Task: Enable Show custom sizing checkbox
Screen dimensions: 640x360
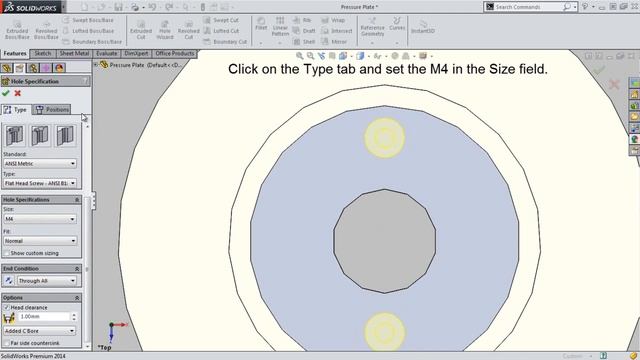Action: (x=7, y=253)
